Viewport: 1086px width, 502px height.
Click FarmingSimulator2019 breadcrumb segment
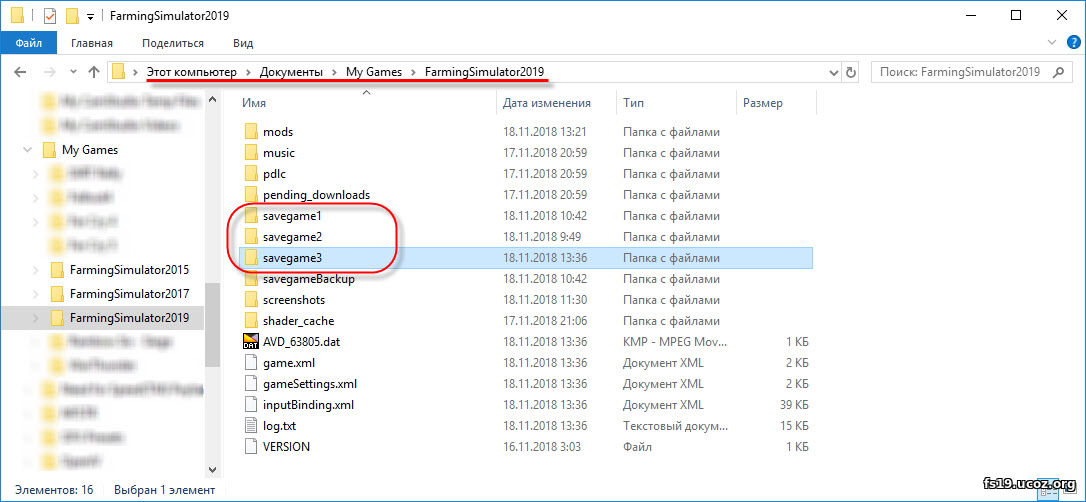(x=484, y=71)
